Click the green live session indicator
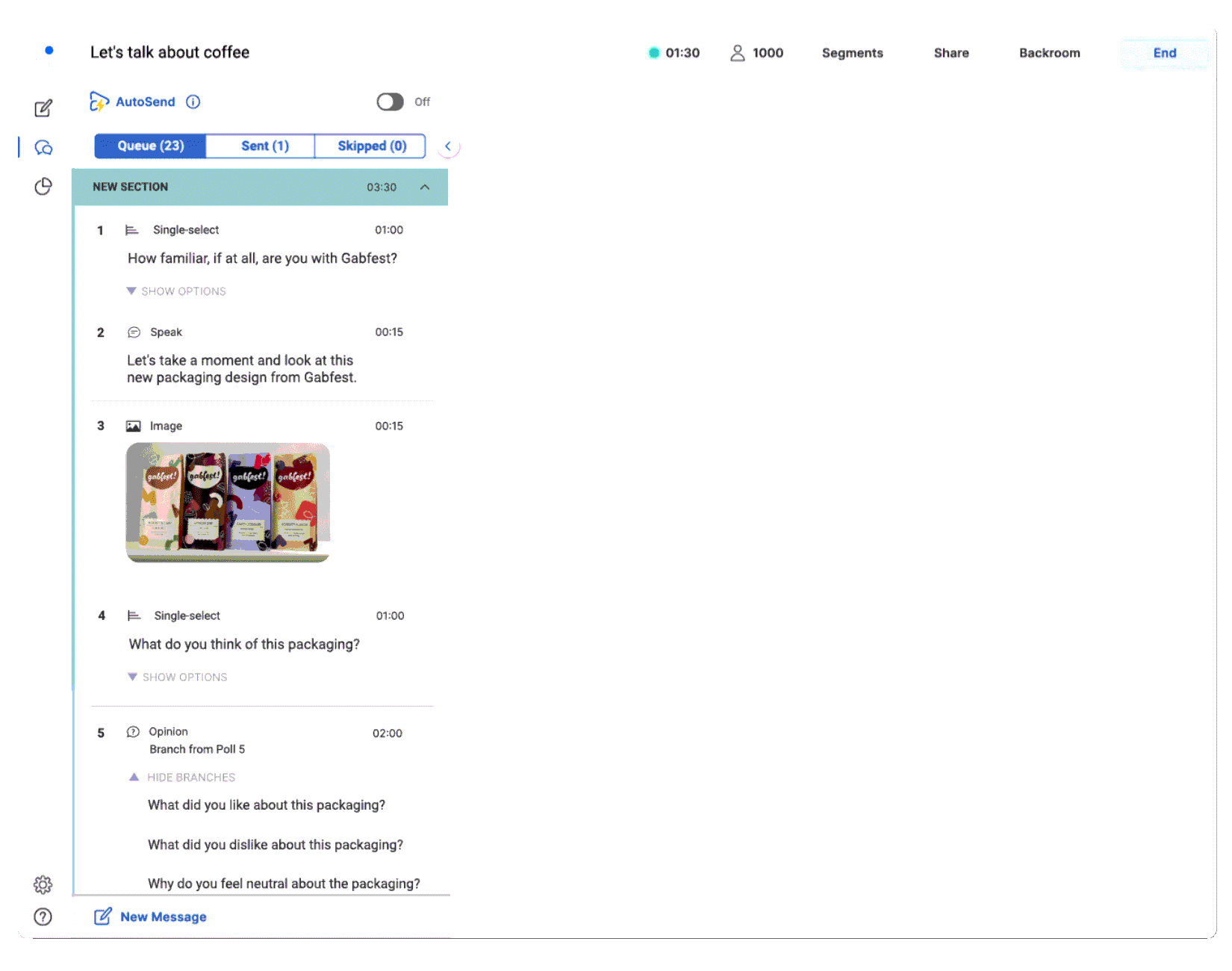 coord(654,53)
